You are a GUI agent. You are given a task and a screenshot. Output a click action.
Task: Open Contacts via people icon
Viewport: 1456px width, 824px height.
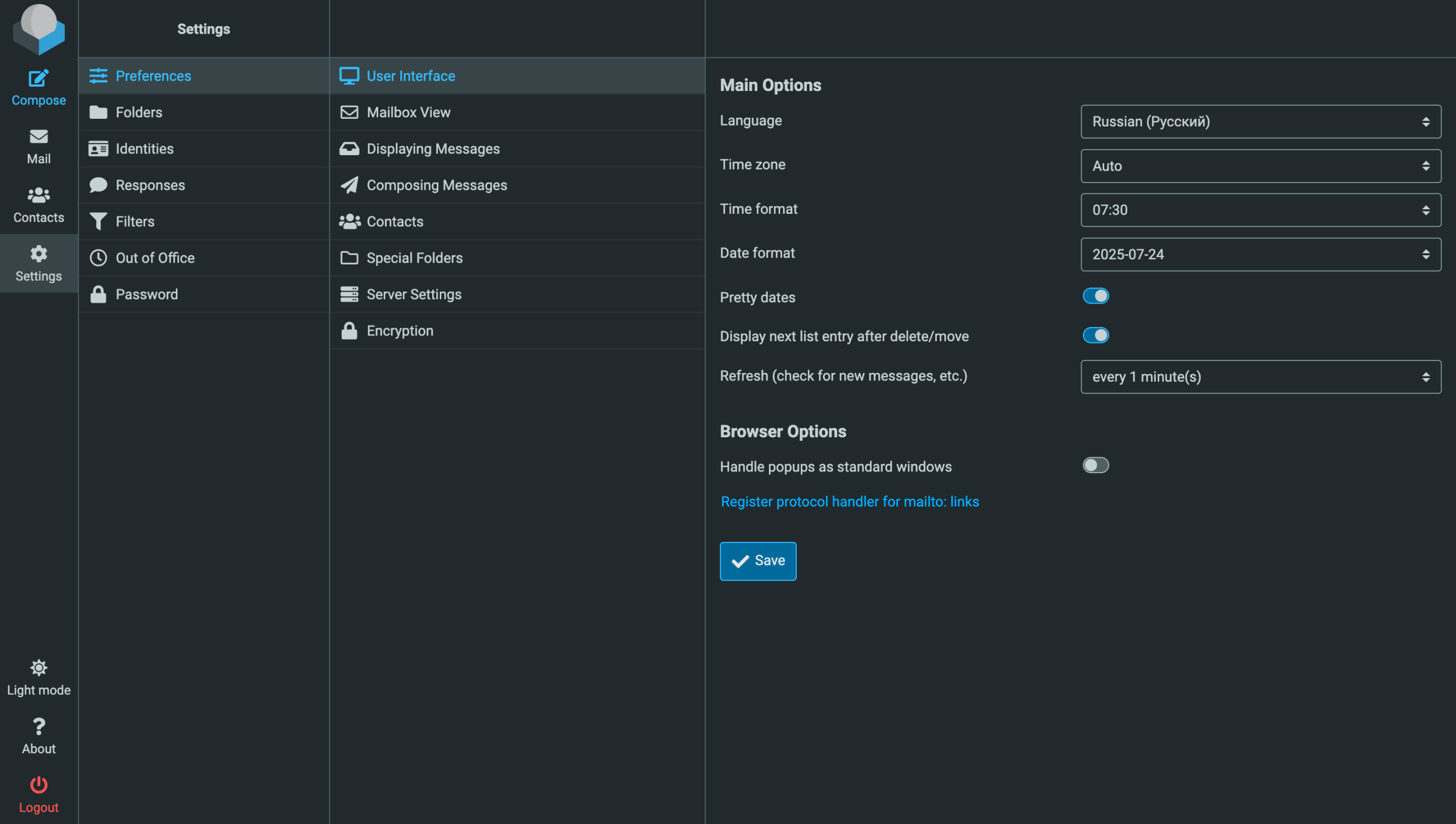[39, 195]
